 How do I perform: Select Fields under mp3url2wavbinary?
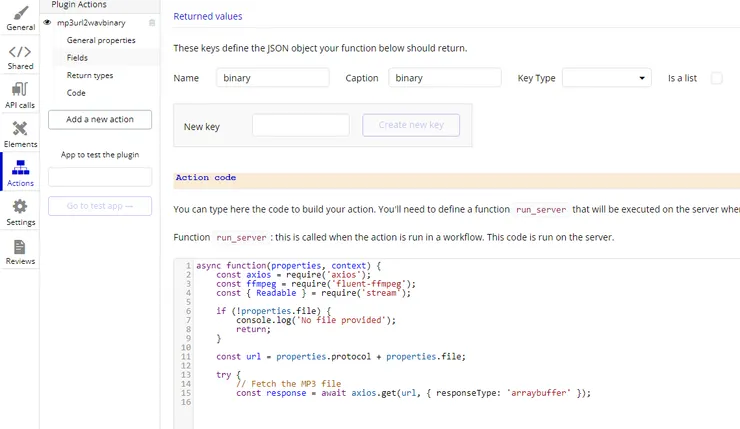(77, 58)
